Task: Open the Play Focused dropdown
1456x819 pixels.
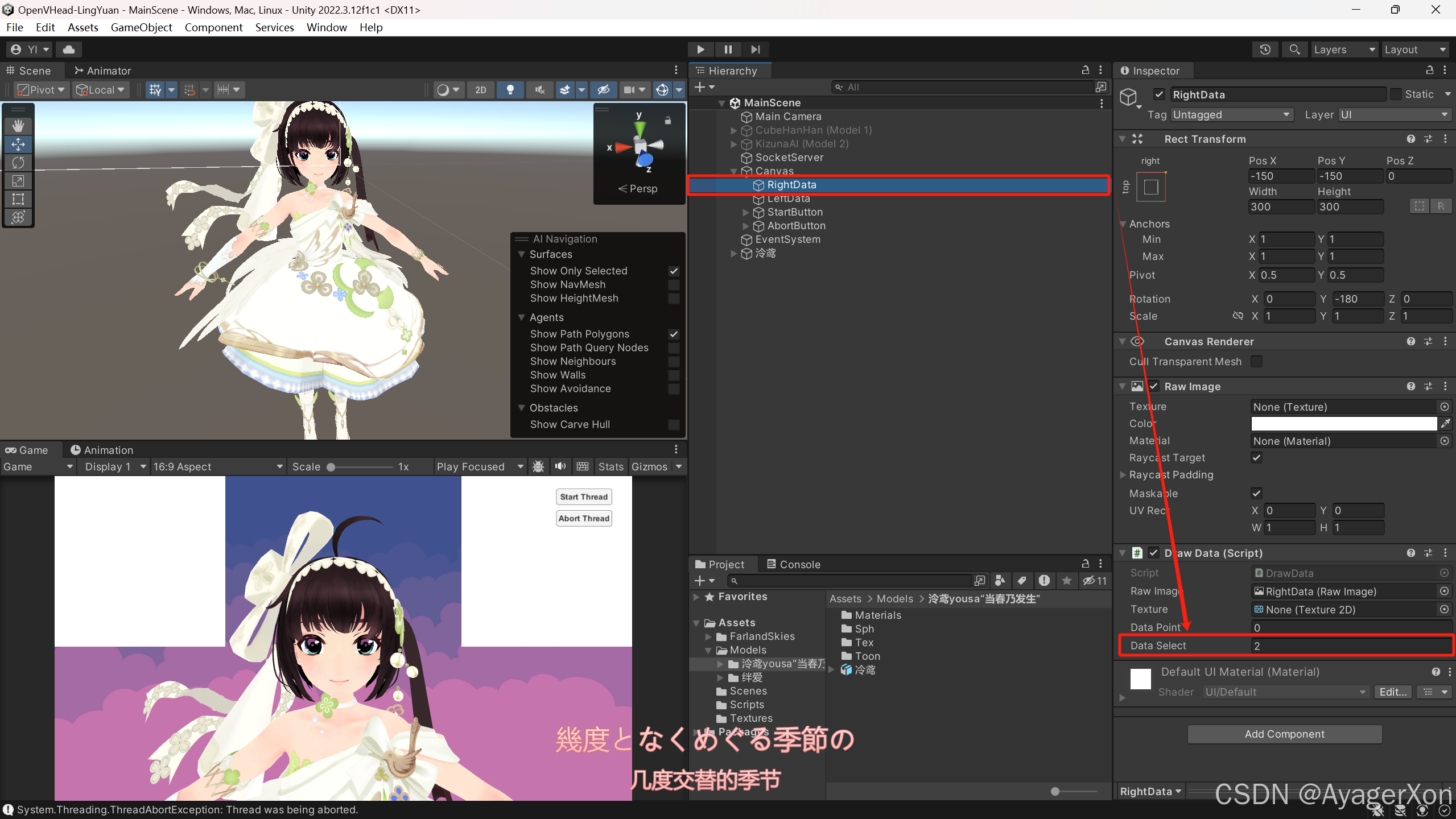Action: click(x=480, y=467)
